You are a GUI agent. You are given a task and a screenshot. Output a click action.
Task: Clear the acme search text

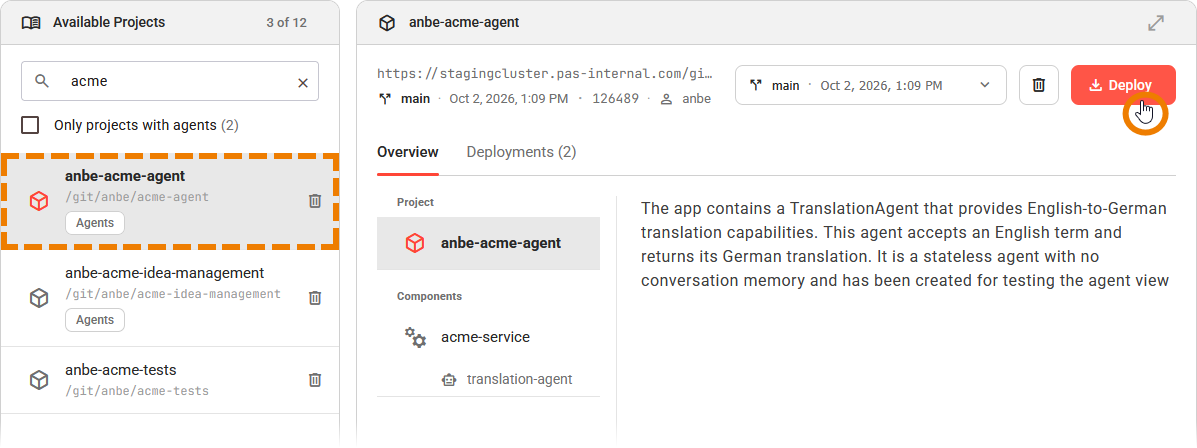302,82
